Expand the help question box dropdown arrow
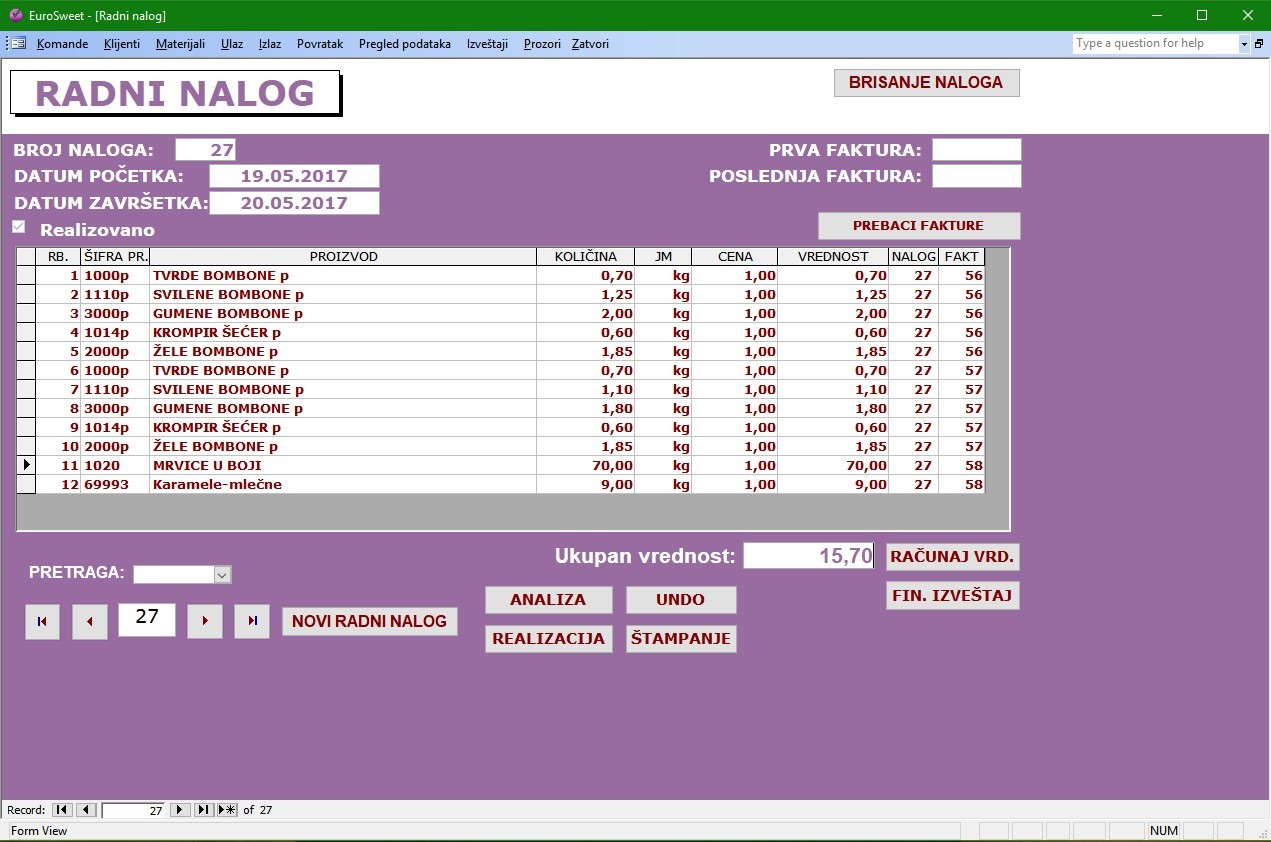 click(1244, 44)
